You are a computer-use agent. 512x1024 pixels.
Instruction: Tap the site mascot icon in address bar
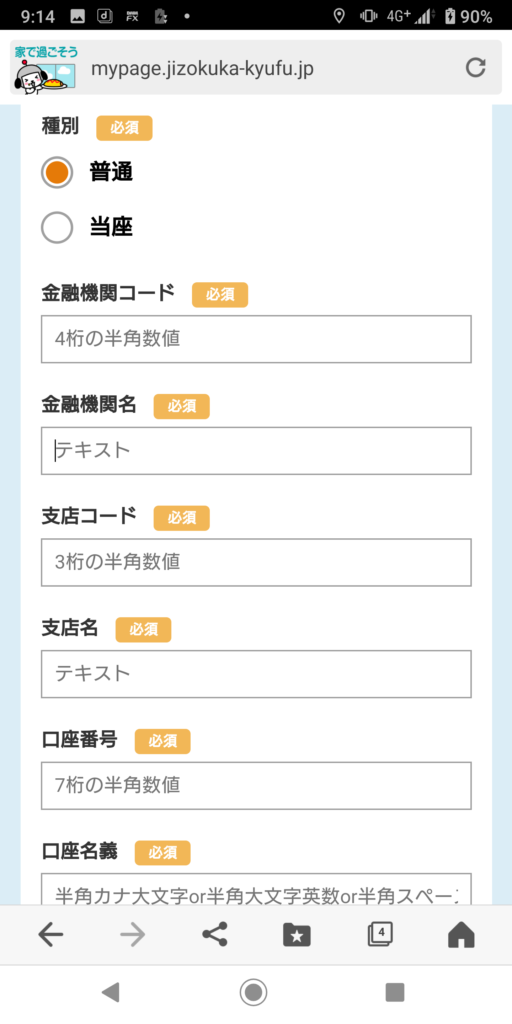(47, 69)
